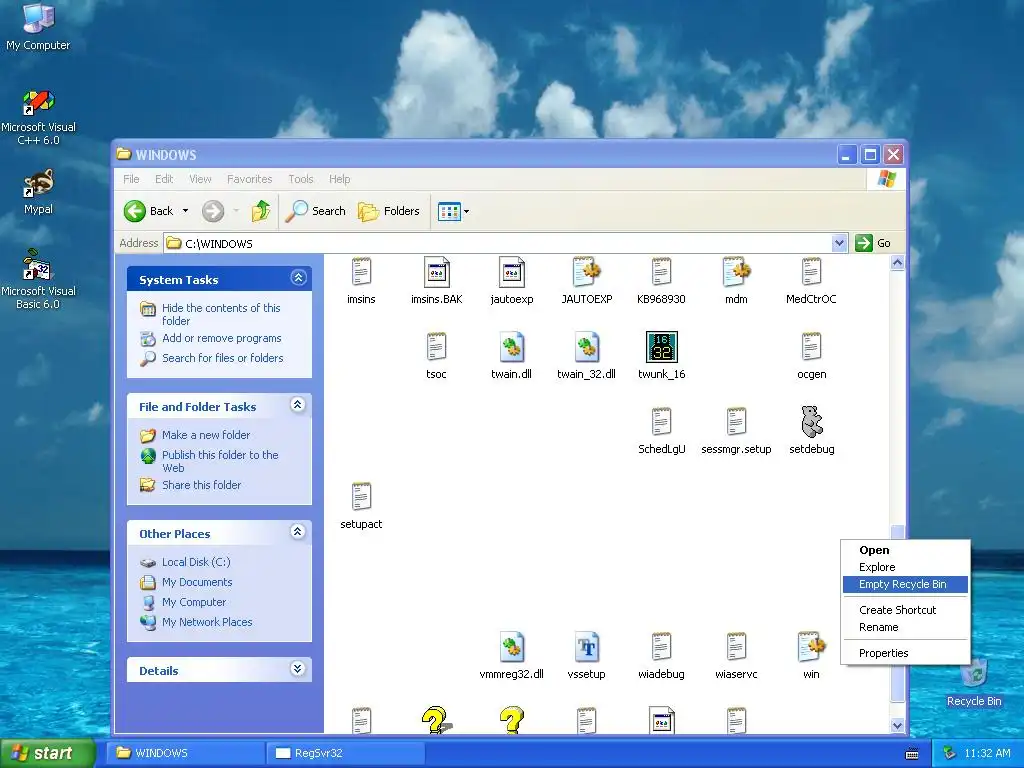Select the imsins.BAK file icon
The height and width of the screenshot is (768, 1024).
click(x=436, y=272)
